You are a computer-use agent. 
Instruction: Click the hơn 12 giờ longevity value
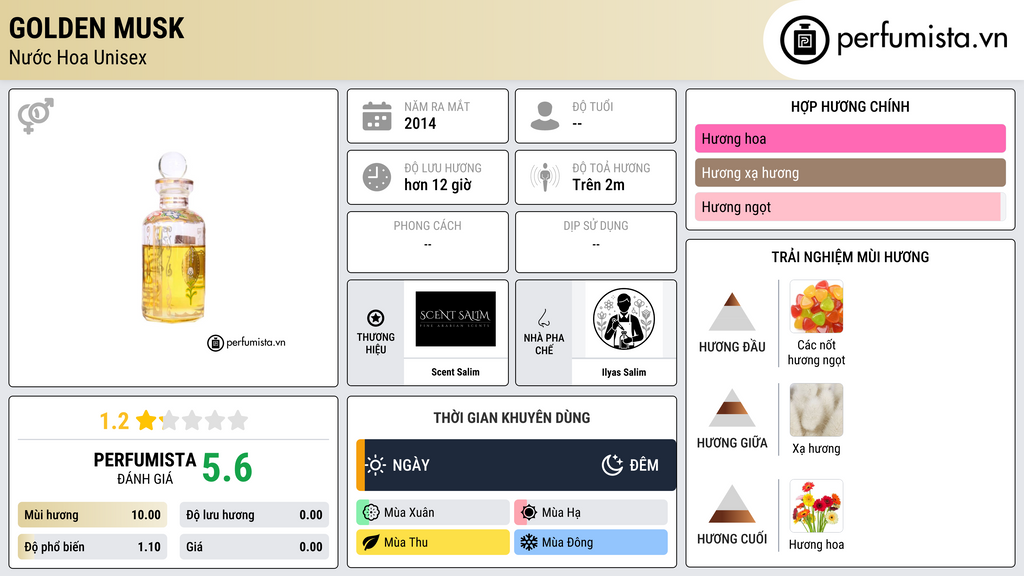pos(438,185)
